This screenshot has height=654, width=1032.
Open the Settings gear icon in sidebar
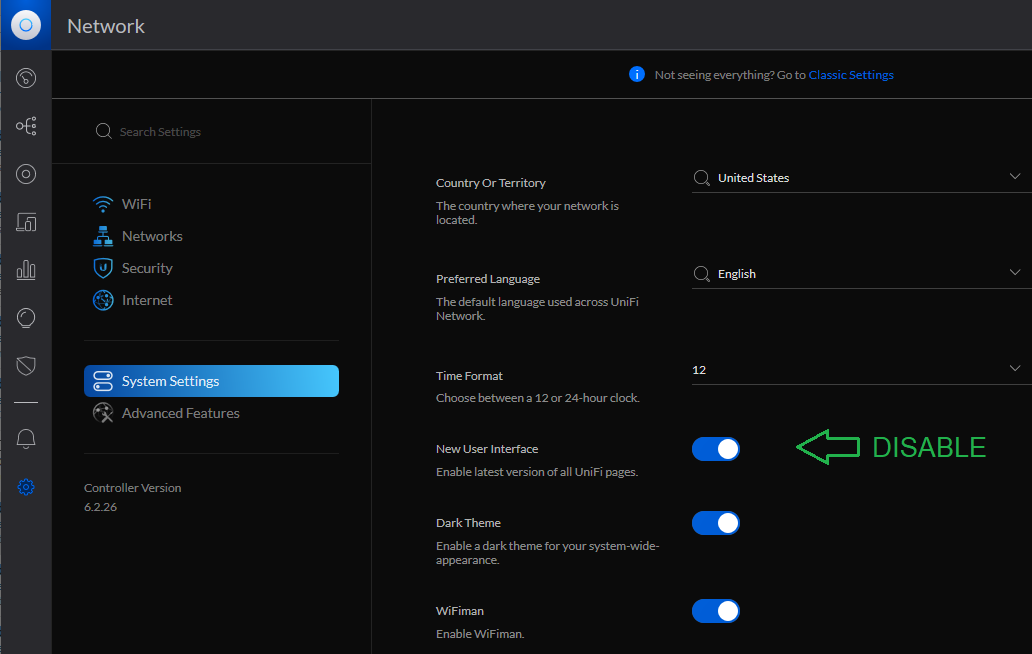click(x=26, y=487)
